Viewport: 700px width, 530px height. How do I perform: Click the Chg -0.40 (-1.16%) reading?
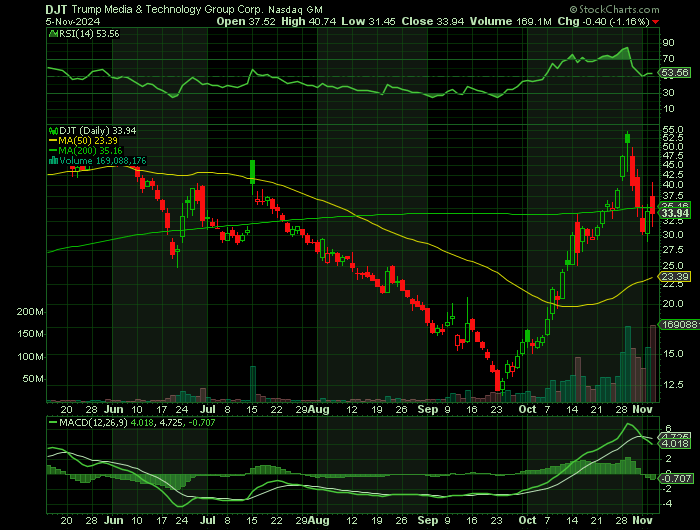tap(603, 21)
